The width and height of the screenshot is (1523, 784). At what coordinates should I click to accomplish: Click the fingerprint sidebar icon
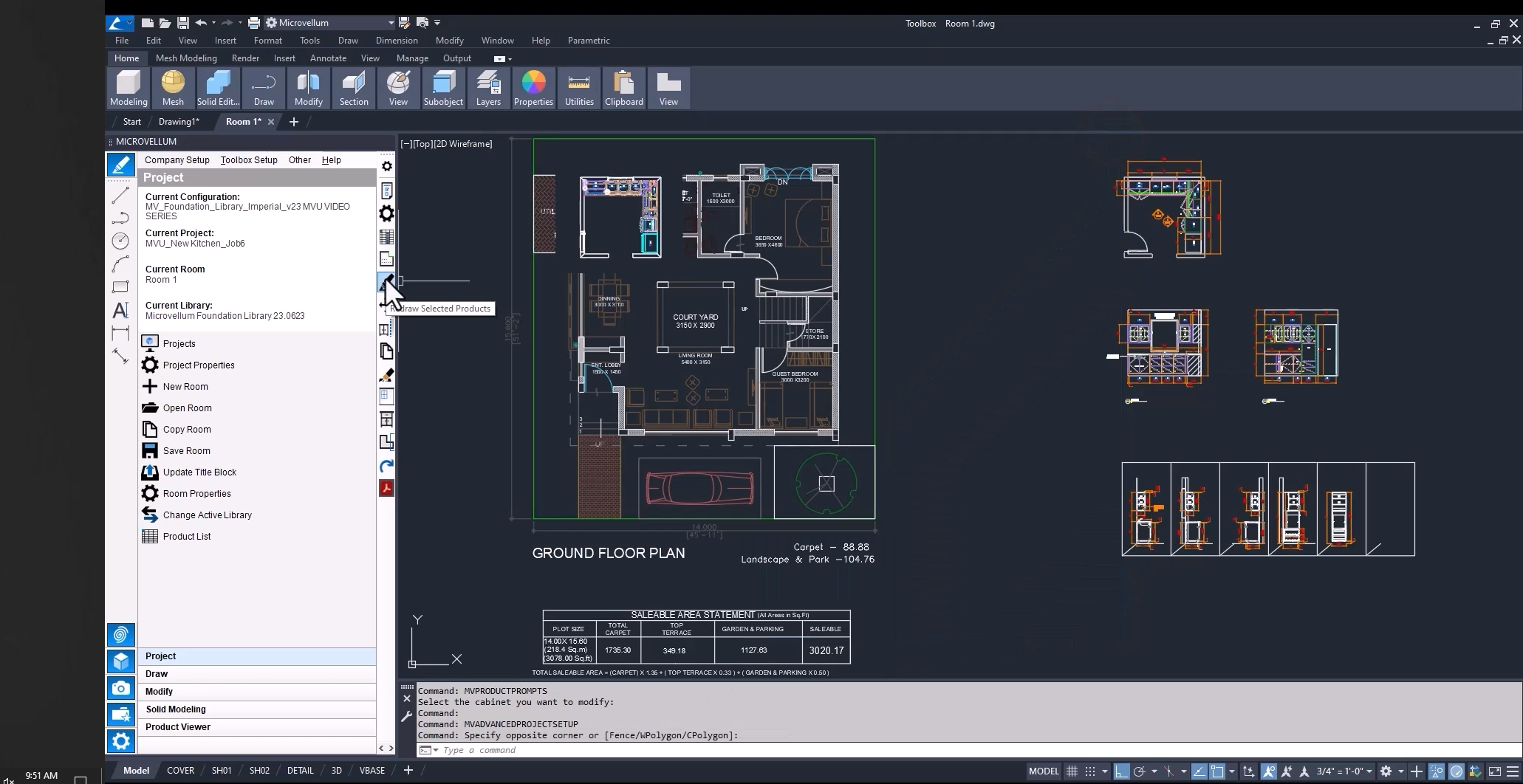click(x=121, y=635)
